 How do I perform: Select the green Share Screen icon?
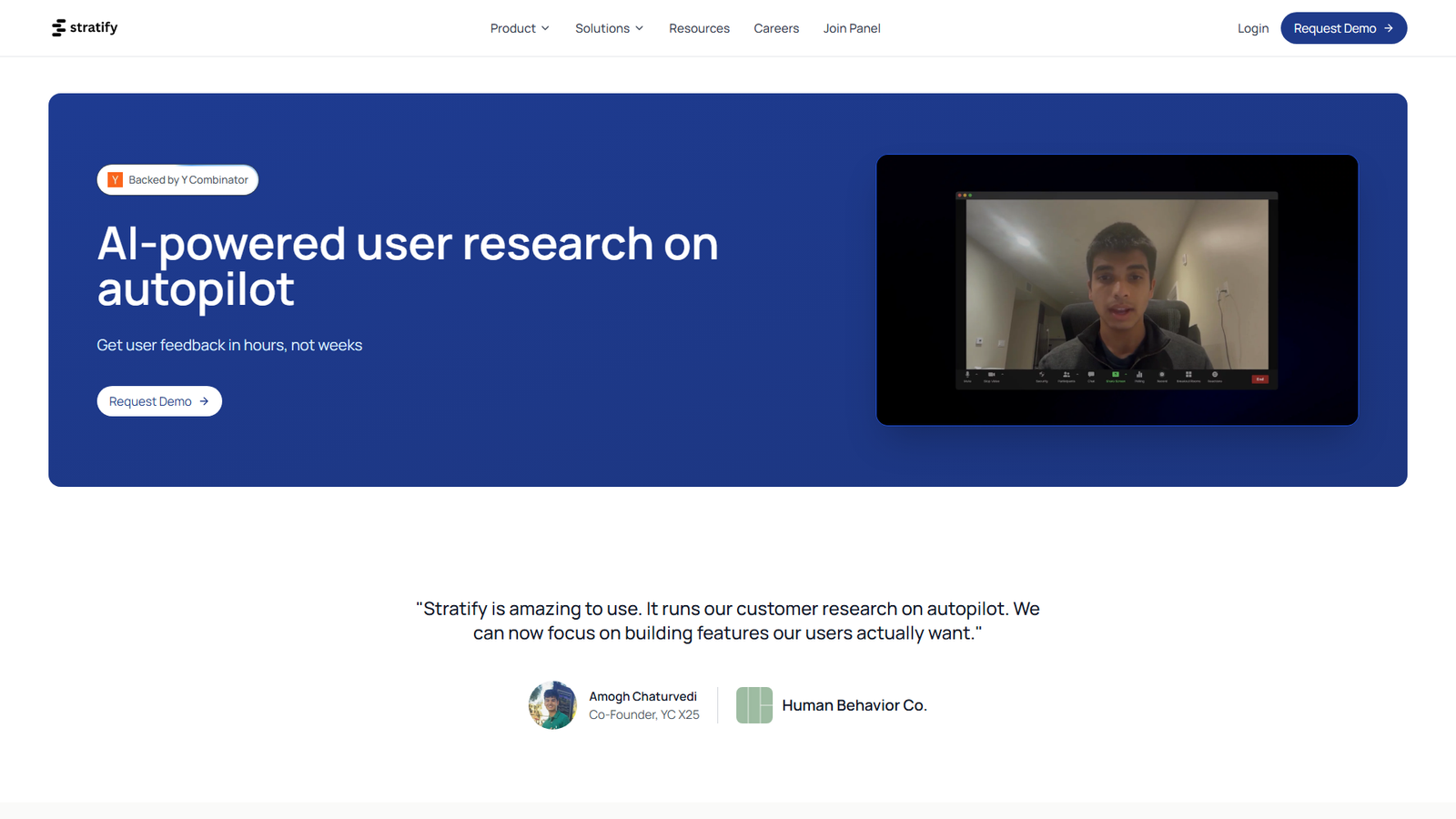1115,373
